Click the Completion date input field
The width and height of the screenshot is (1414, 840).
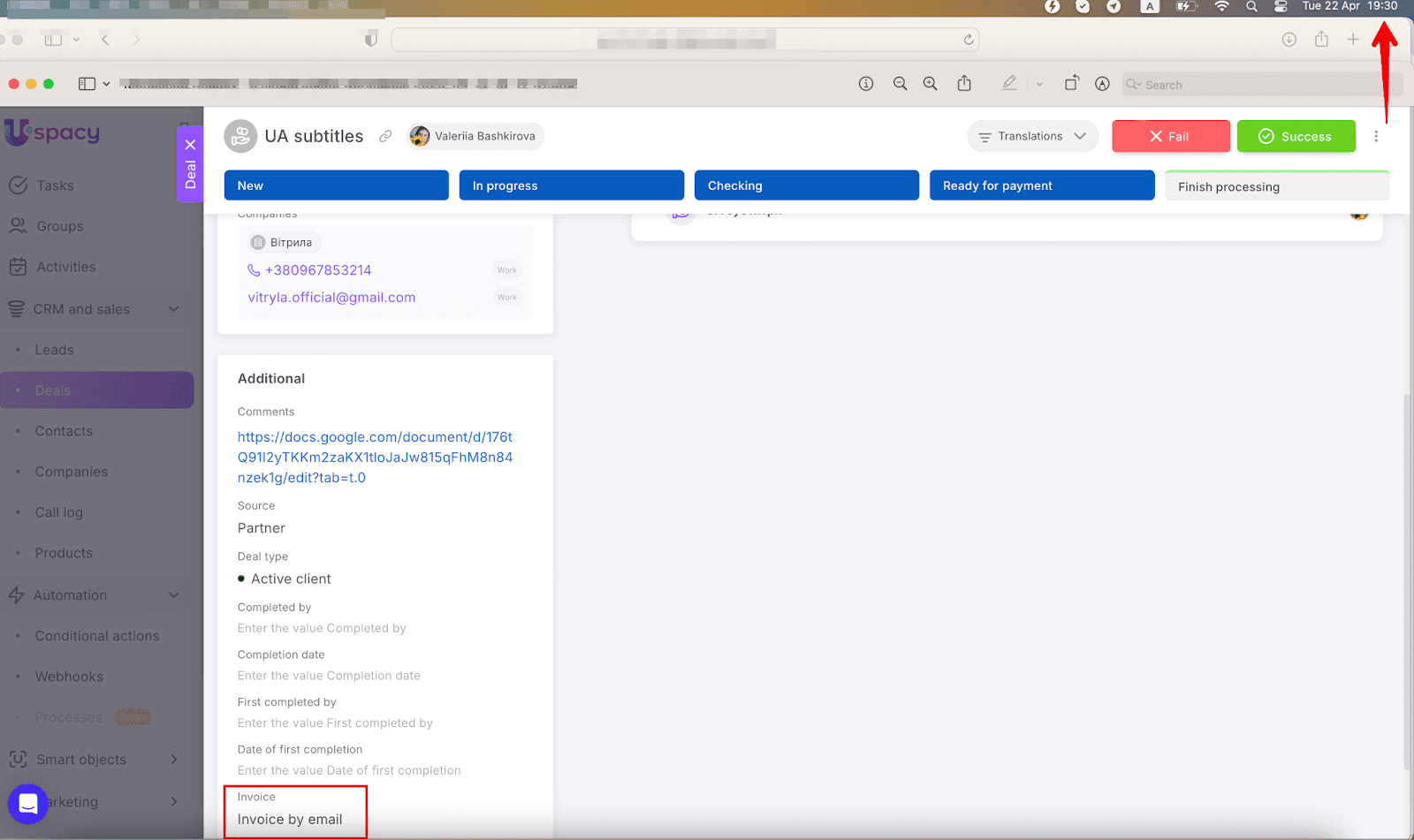(329, 676)
